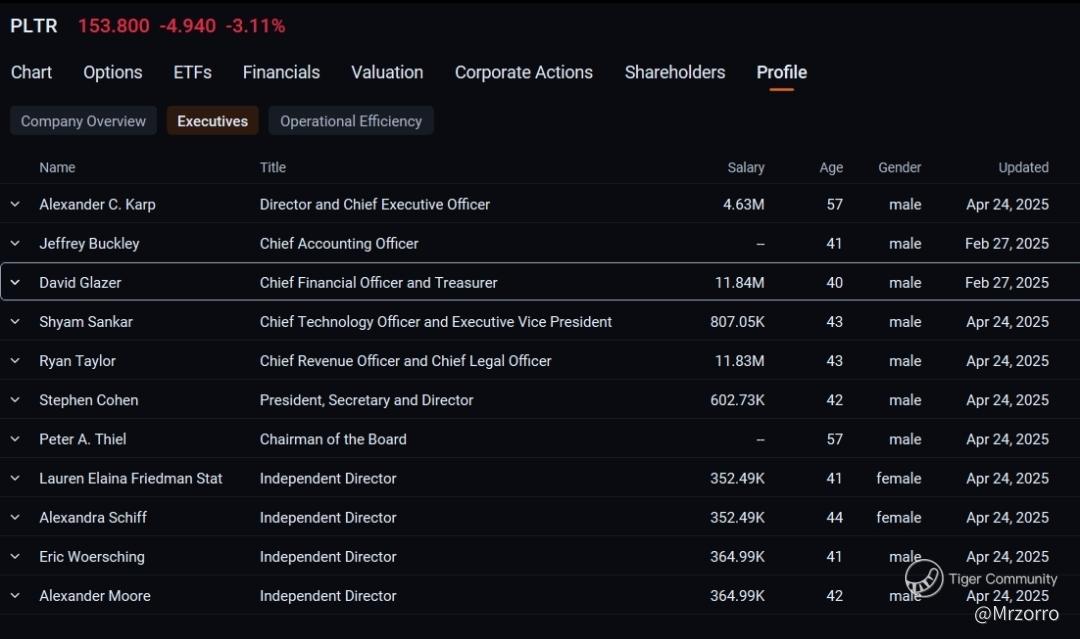Viewport: 1080px width, 639px height.
Task: Open the Valuation tab
Action: (x=387, y=72)
